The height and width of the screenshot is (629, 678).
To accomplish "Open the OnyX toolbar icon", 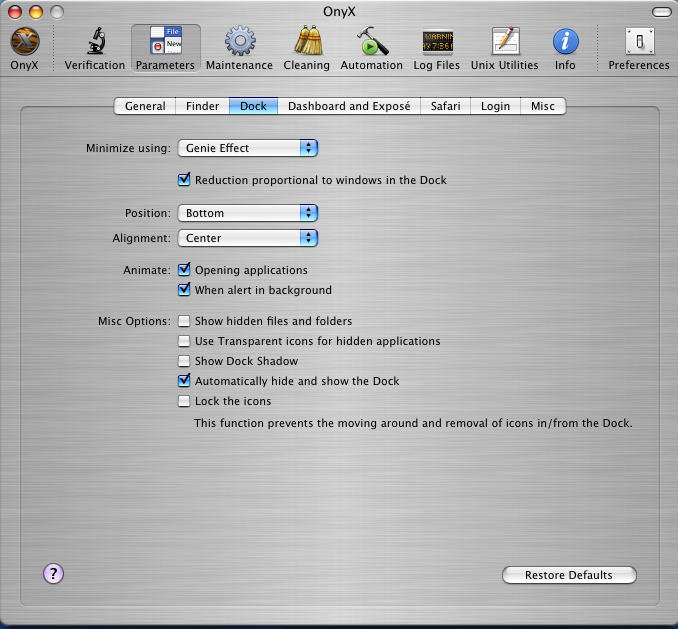I will tap(25, 42).
